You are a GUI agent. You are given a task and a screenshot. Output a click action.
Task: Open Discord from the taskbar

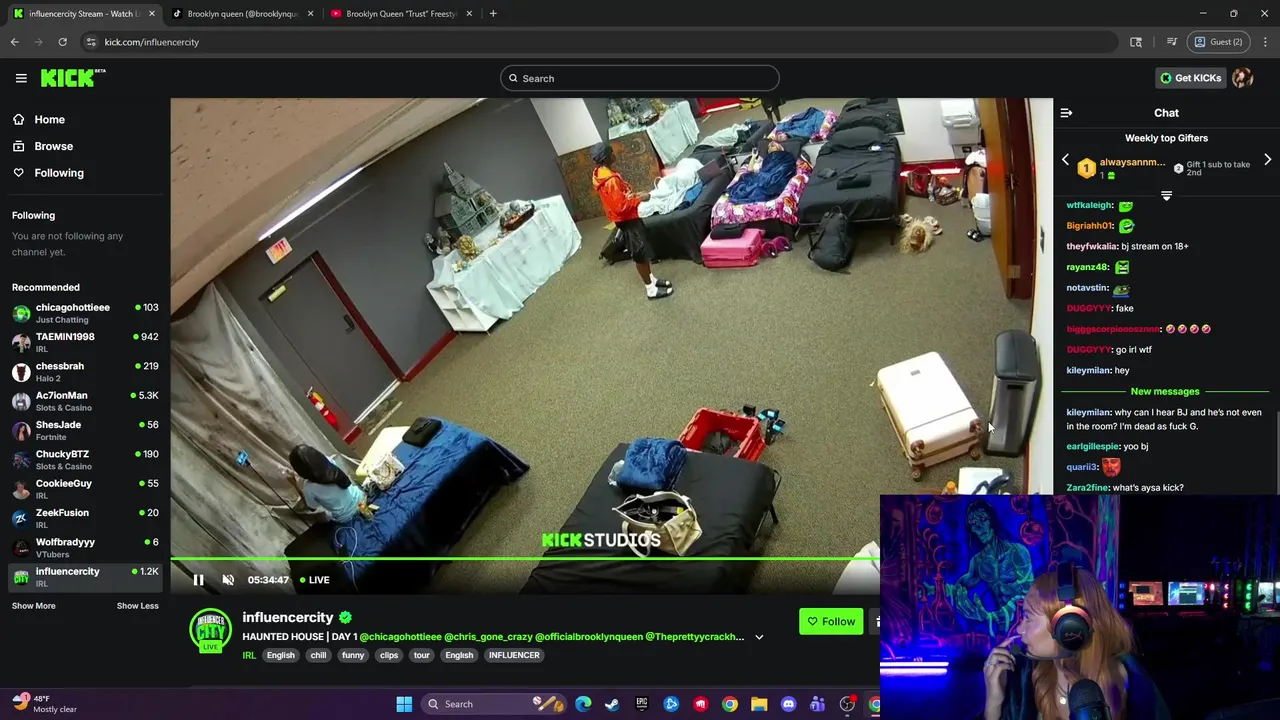(x=788, y=704)
